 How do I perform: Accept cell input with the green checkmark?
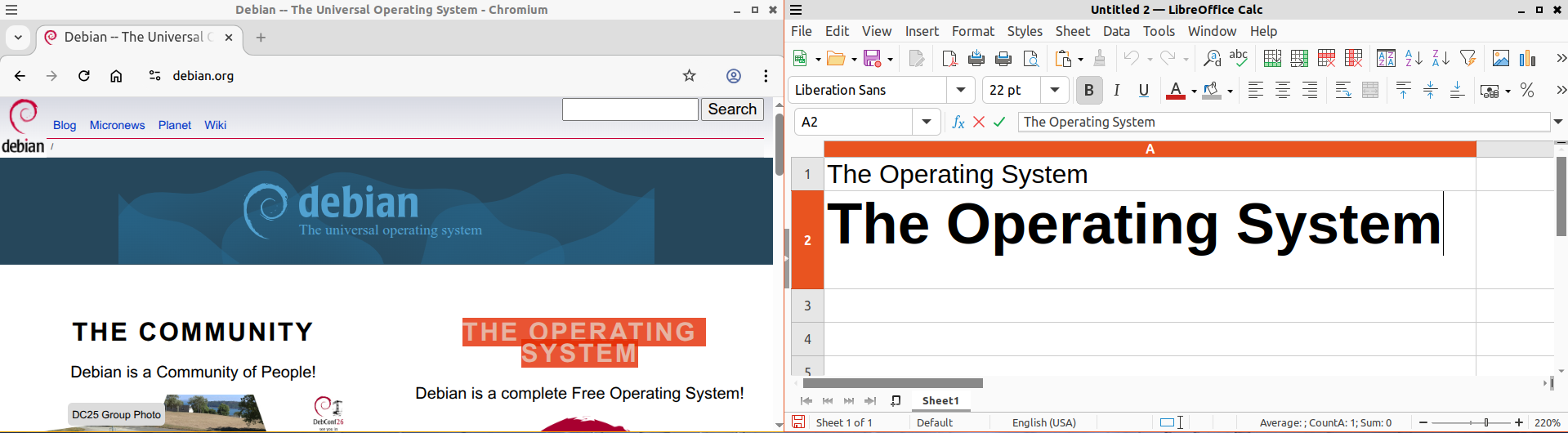pyautogui.click(x=999, y=122)
